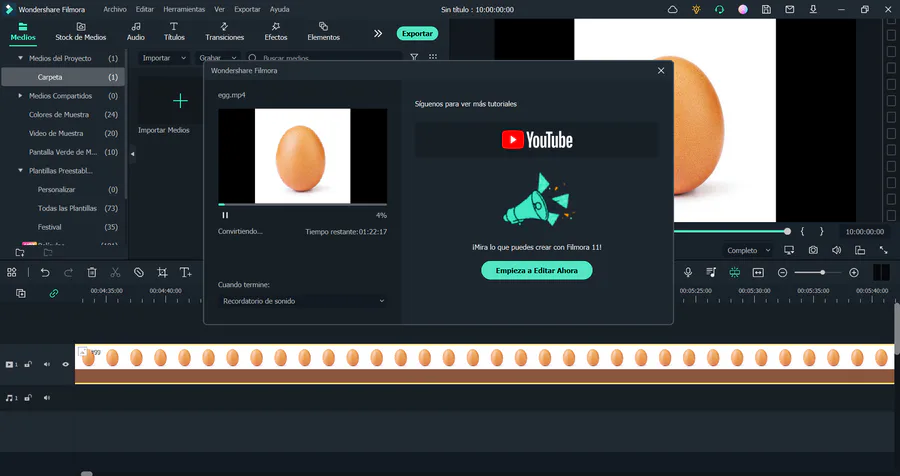This screenshot has width=900, height=476.
Task: Switch to Transiciones tab
Action: pyautogui.click(x=224, y=32)
